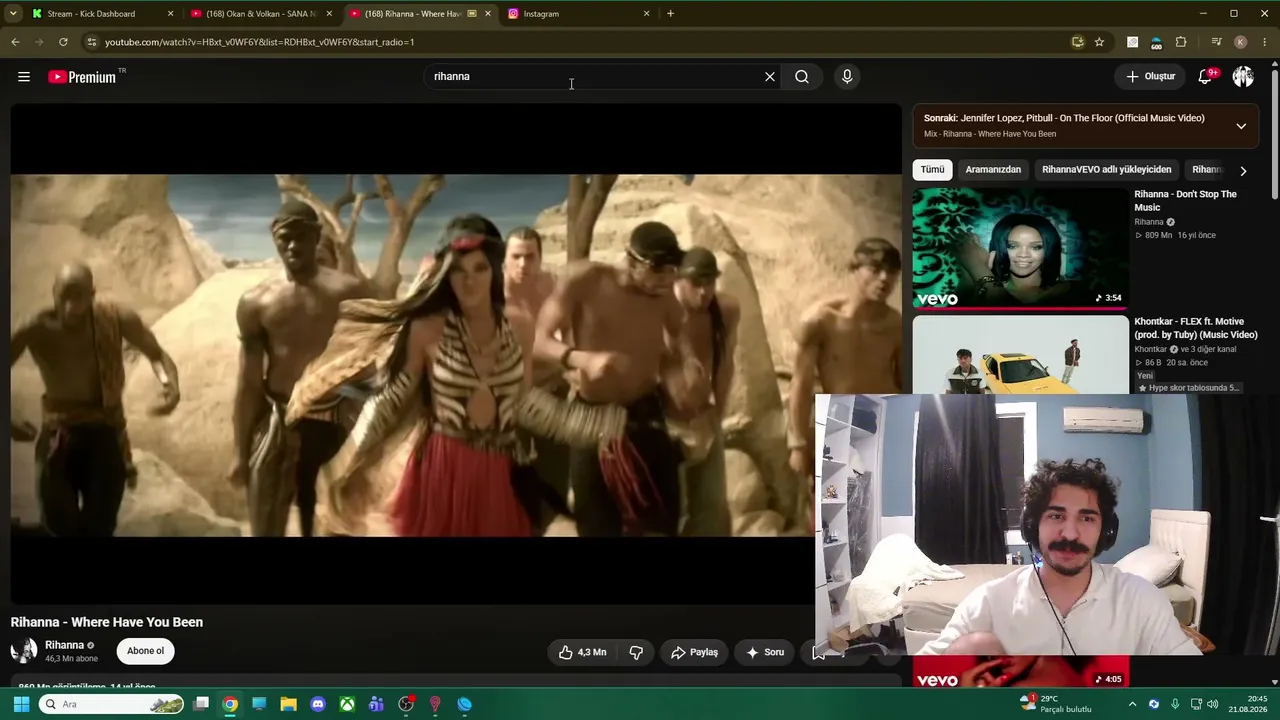Open the clock and date flyout
Viewport: 1280px width, 720px height.
pos(1249,704)
